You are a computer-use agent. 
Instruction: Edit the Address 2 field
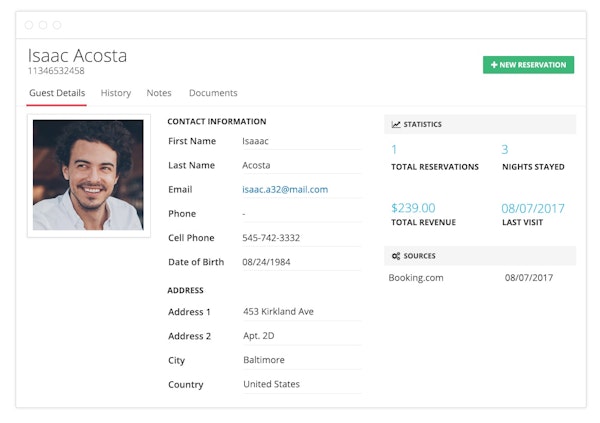(300, 336)
